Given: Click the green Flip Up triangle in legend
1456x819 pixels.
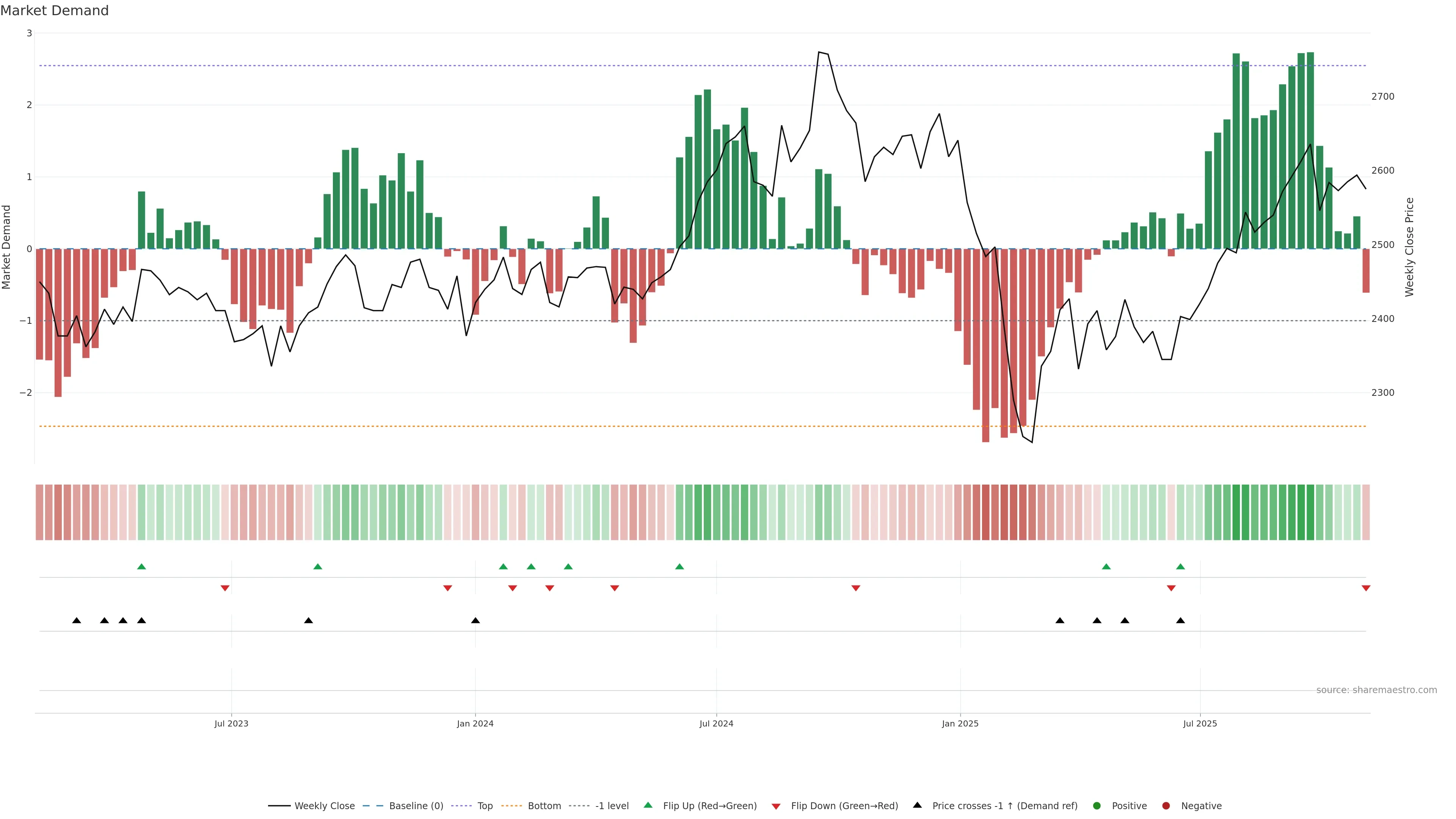Looking at the screenshot, I should [648, 805].
